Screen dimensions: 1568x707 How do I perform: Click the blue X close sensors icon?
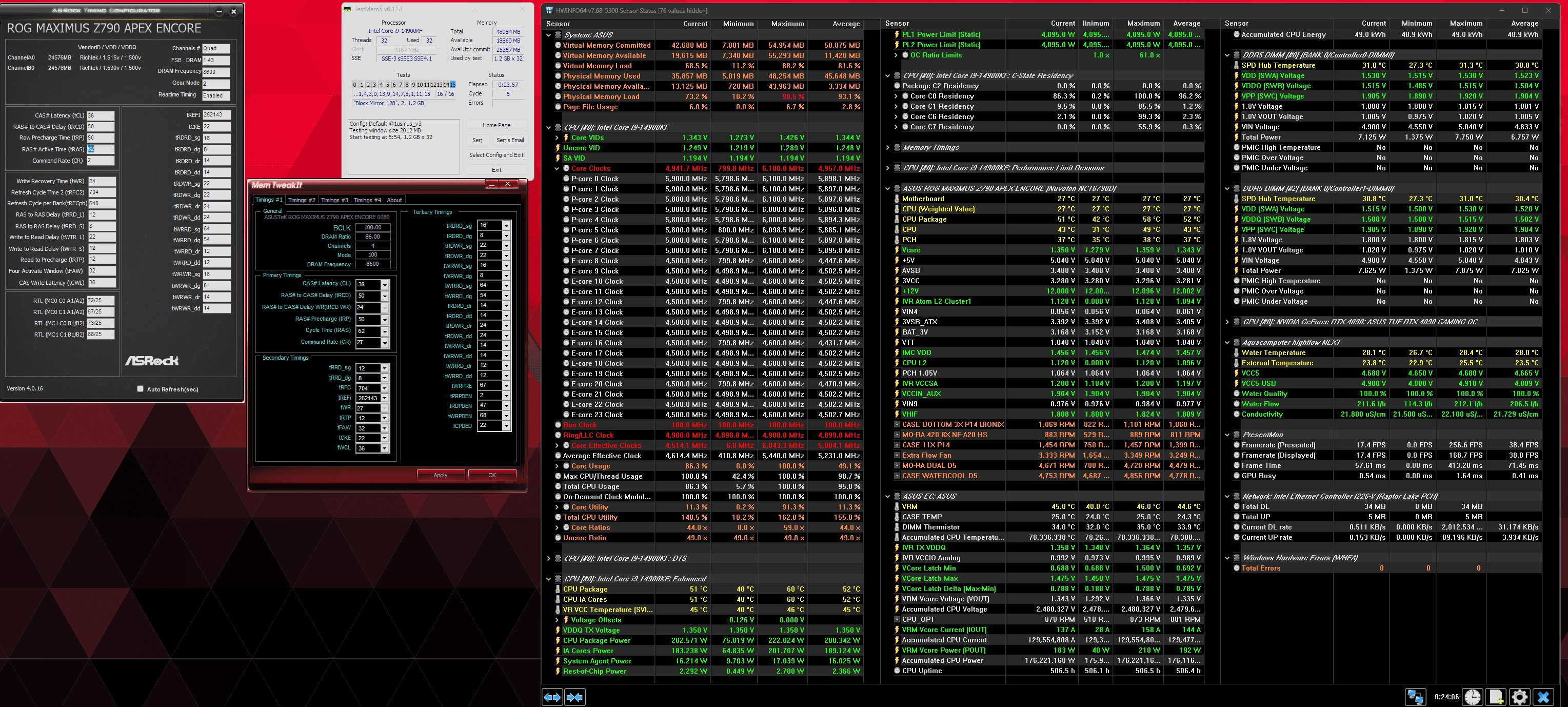pyautogui.click(x=1543, y=697)
